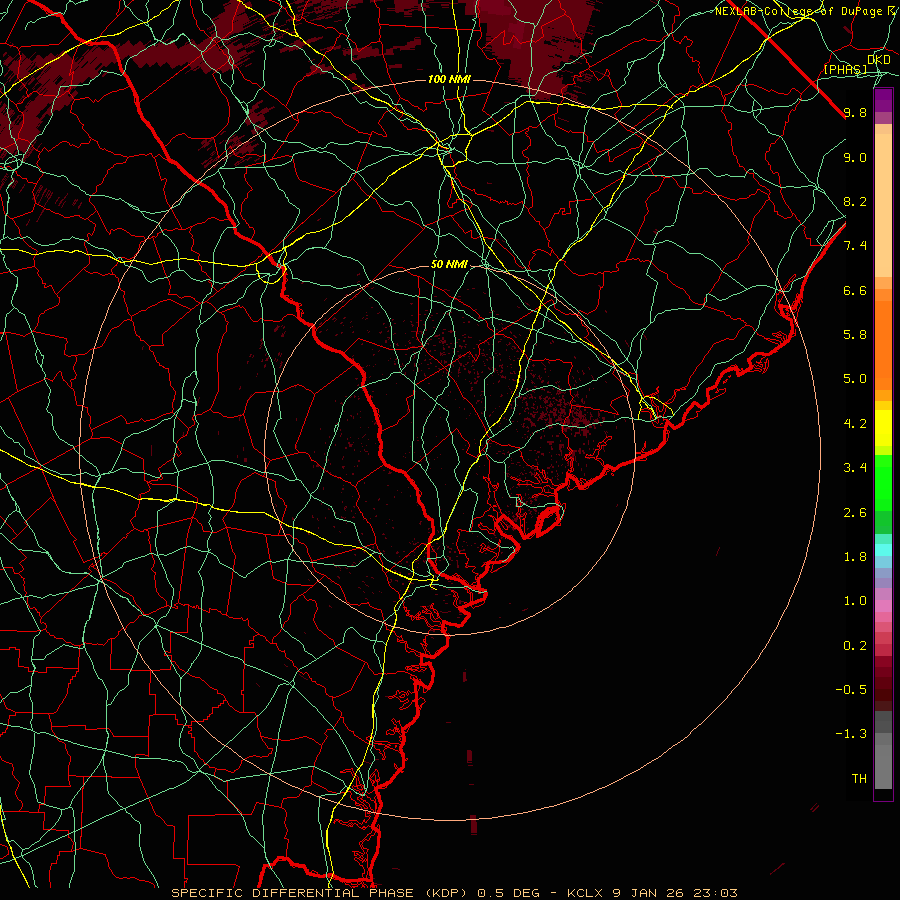The width and height of the screenshot is (900, 900).
Task: Click the 9.8 value on color scale
Action: [855, 112]
